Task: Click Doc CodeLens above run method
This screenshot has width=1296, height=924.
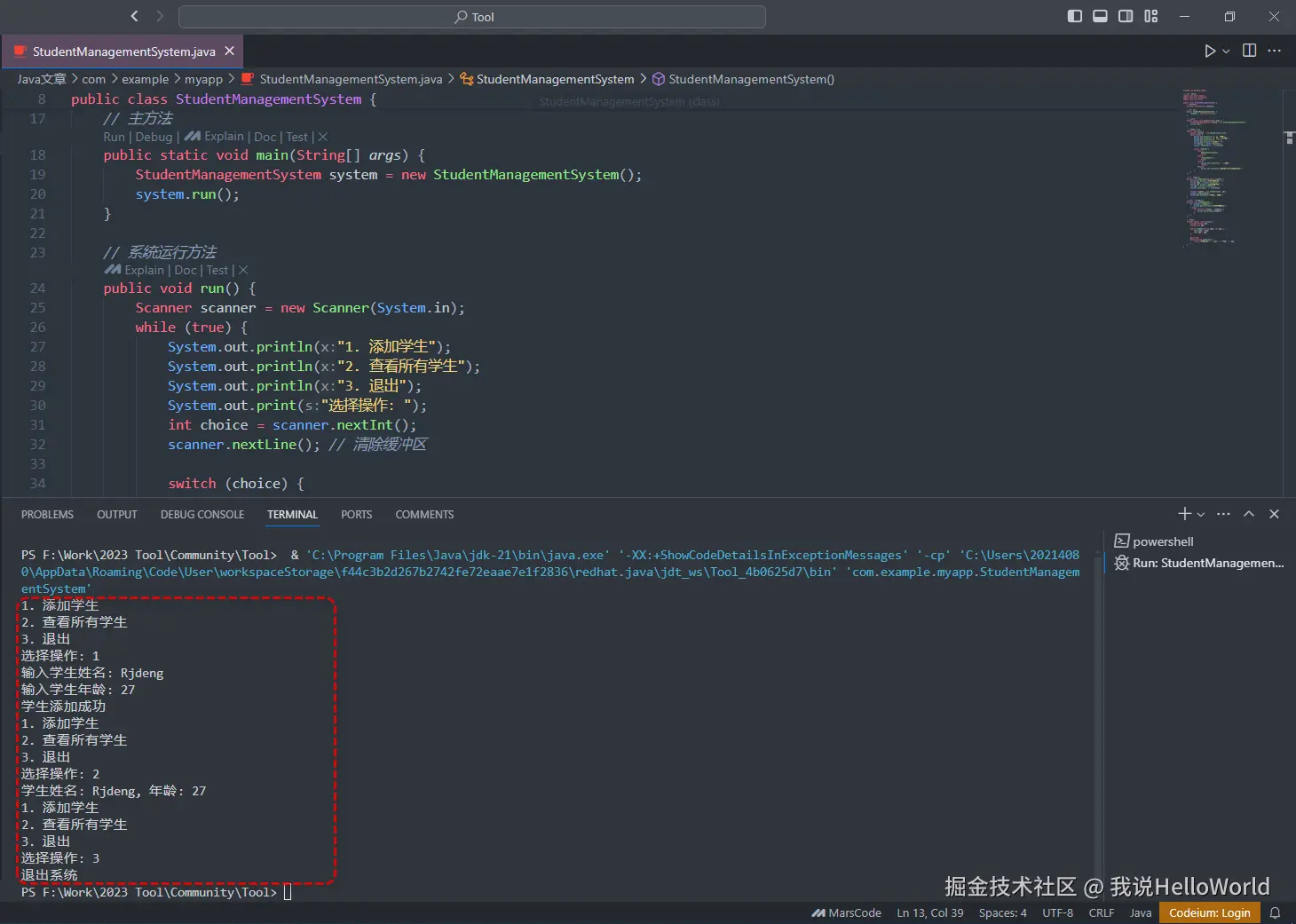Action: [186, 270]
